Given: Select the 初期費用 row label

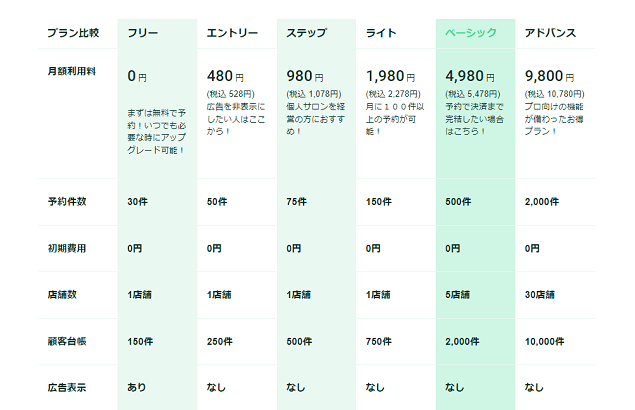Looking at the screenshot, I should (x=67, y=248).
